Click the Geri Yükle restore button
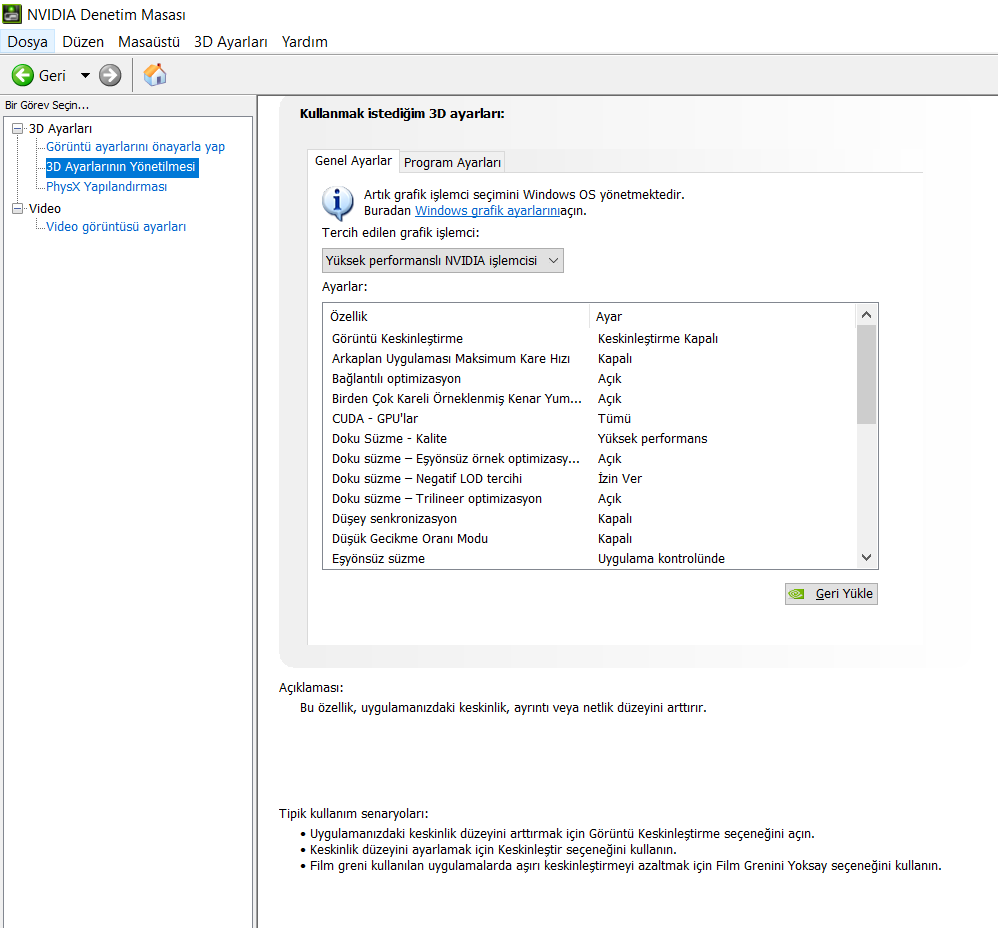 [x=831, y=594]
